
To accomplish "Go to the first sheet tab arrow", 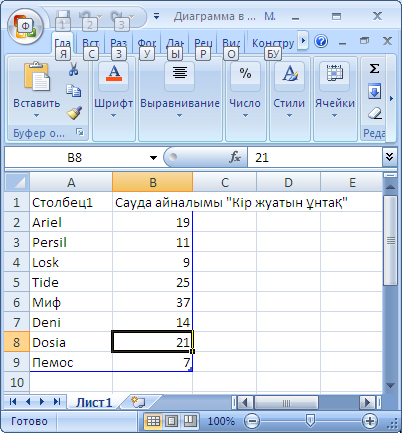I will (x=13, y=401).
